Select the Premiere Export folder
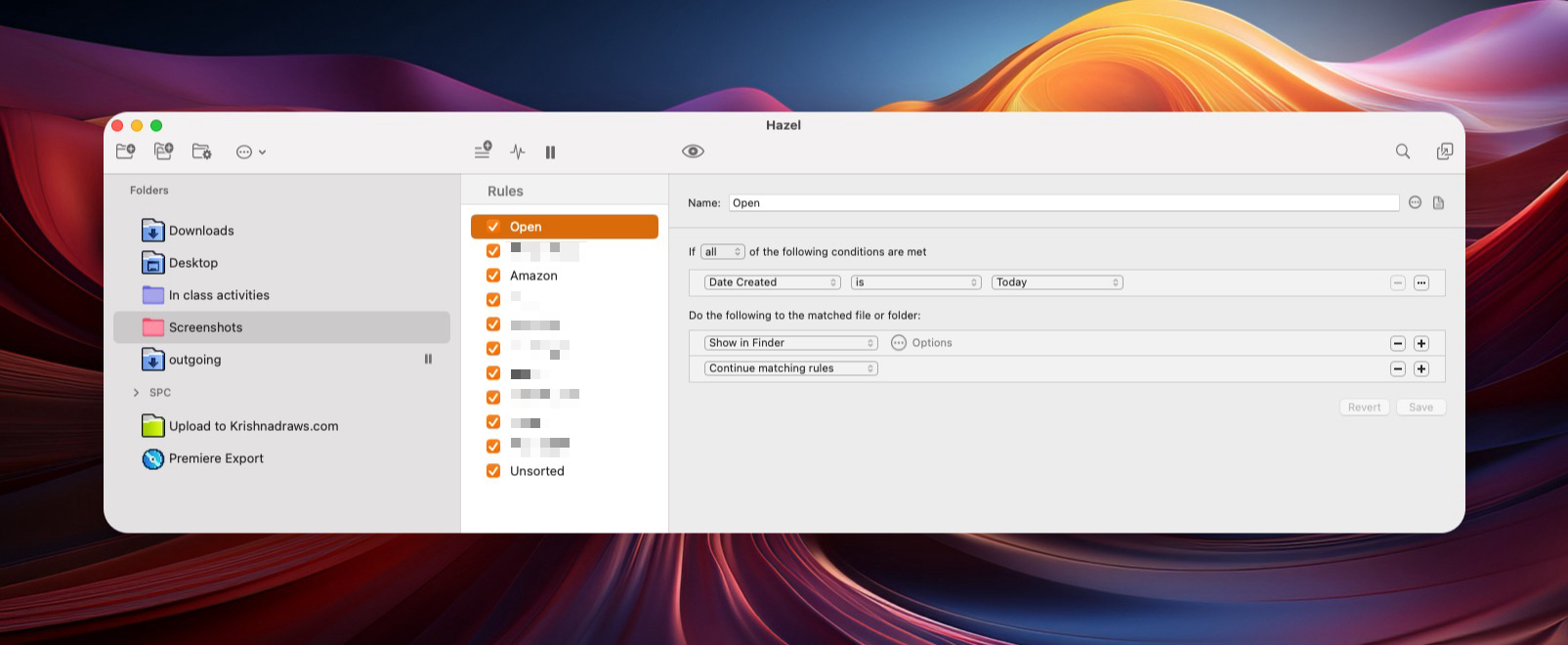1568x645 pixels. click(x=216, y=458)
